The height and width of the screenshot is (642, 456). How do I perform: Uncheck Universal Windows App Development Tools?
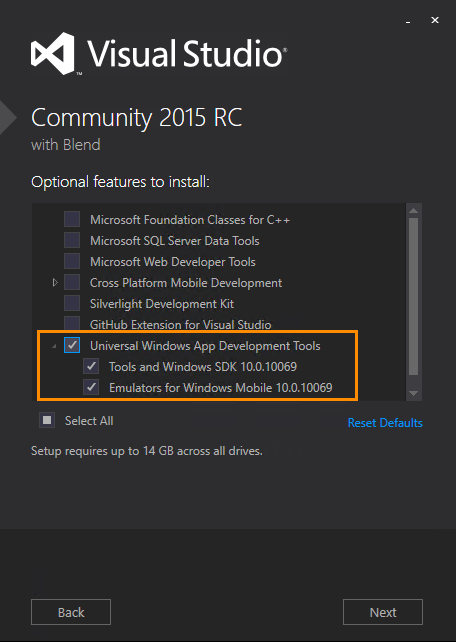click(x=72, y=346)
